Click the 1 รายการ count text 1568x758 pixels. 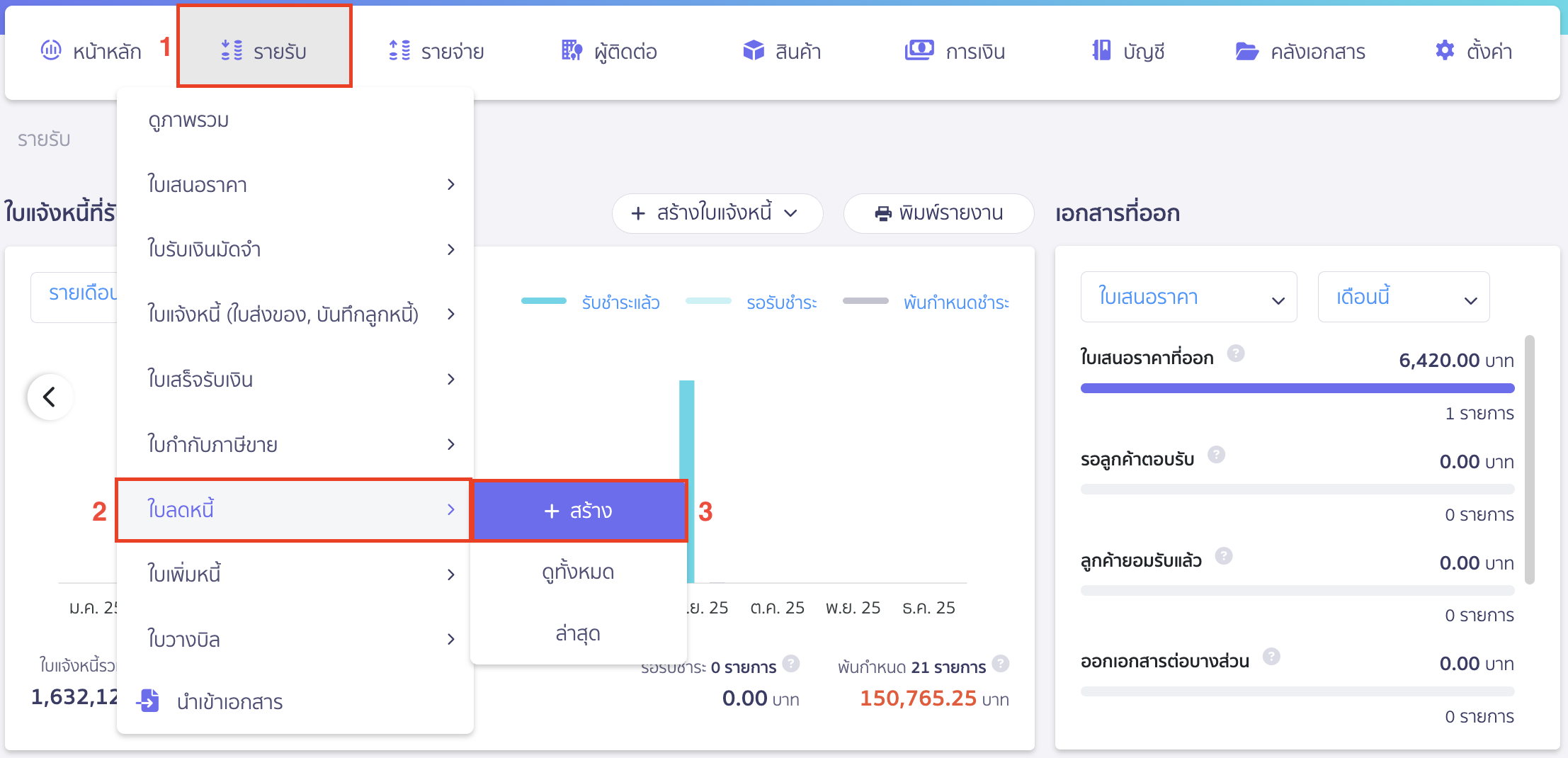(x=1479, y=413)
